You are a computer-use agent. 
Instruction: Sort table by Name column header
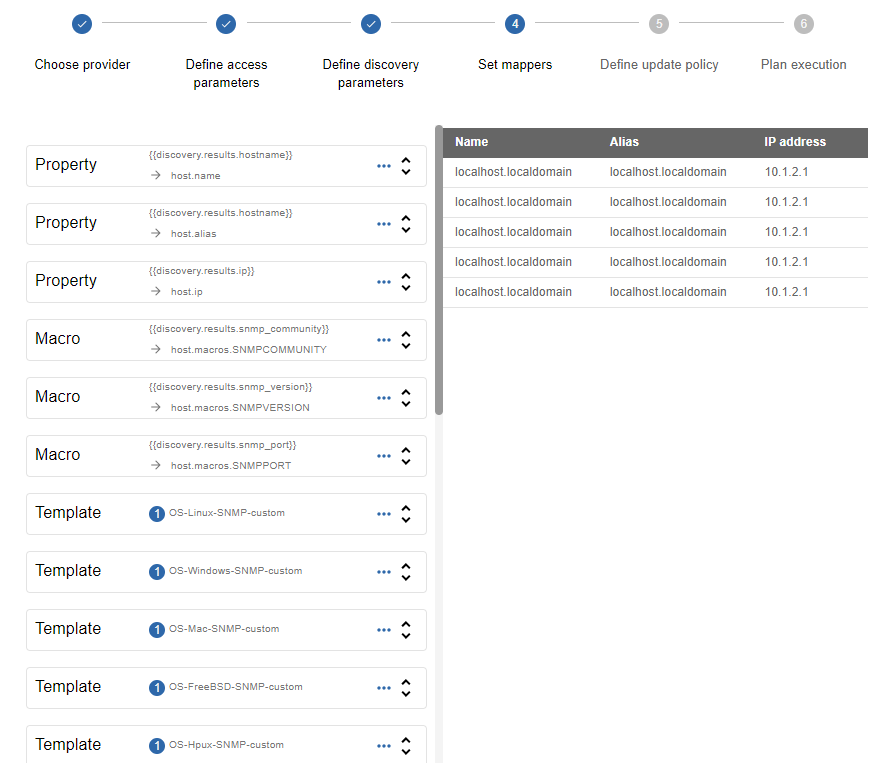pyautogui.click(x=472, y=142)
